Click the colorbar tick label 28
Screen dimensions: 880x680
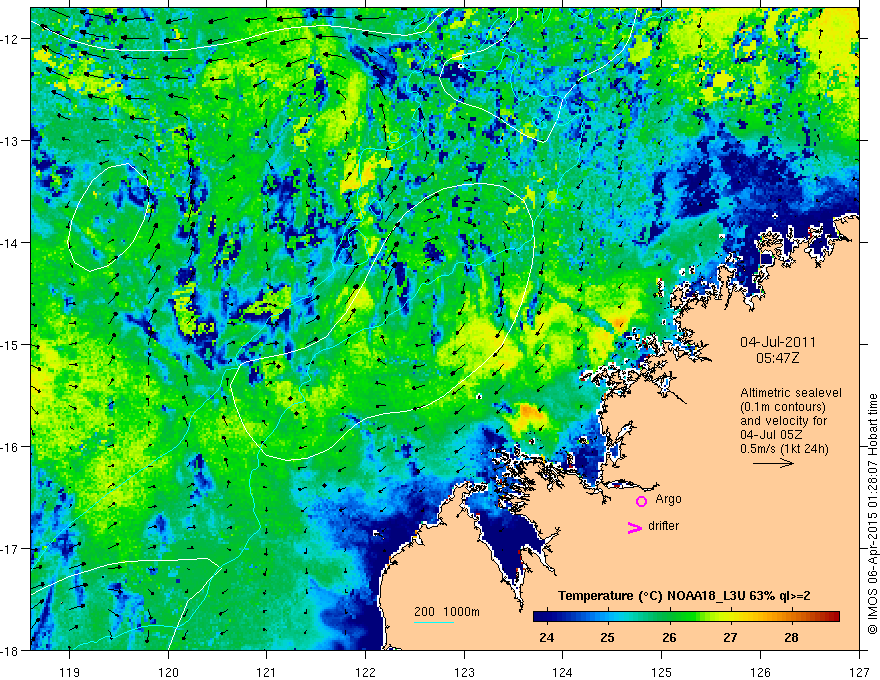(791, 637)
